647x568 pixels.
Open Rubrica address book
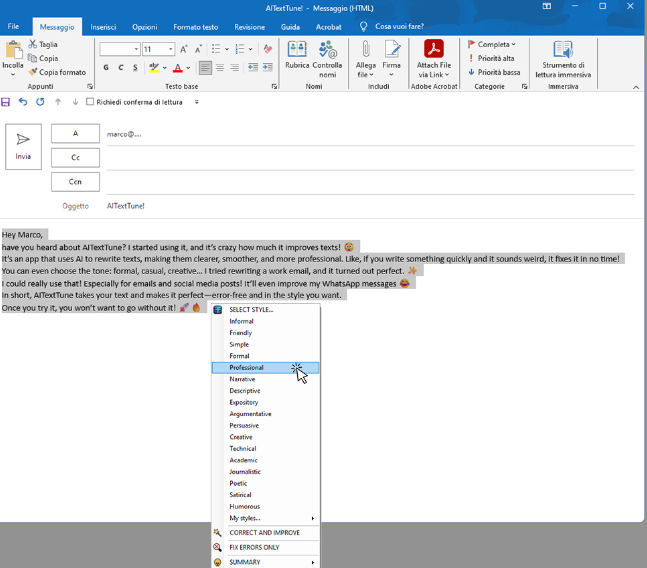click(297, 57)
